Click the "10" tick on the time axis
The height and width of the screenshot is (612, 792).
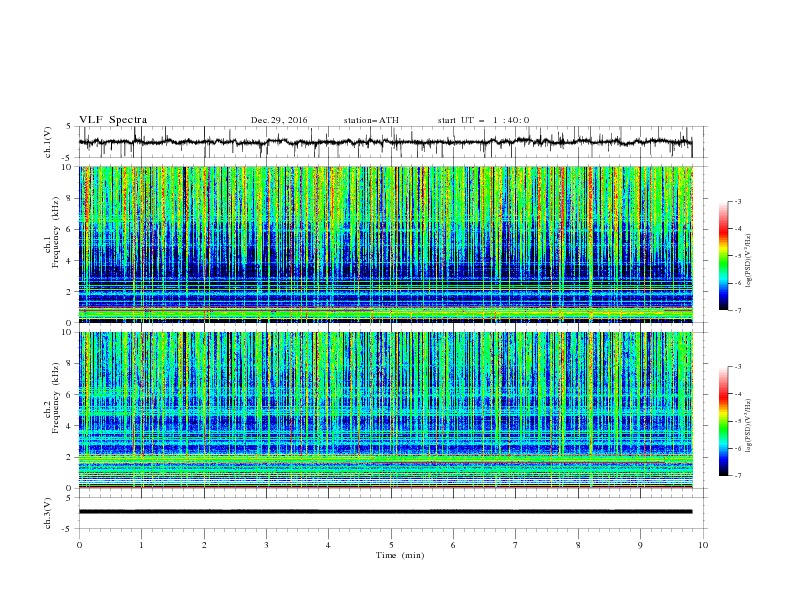[703, 545]
